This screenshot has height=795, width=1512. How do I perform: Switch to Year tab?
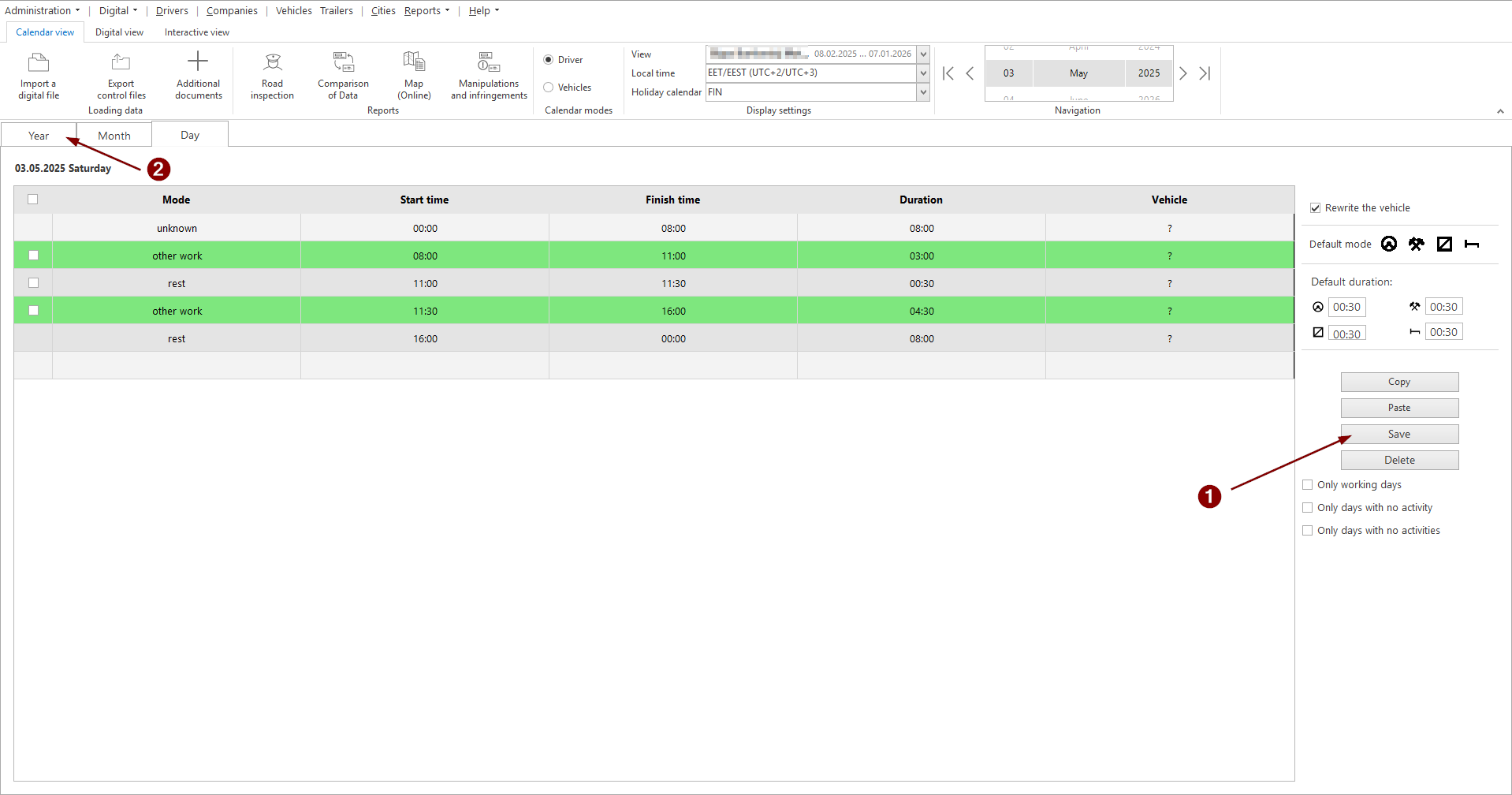click(39, 136)
